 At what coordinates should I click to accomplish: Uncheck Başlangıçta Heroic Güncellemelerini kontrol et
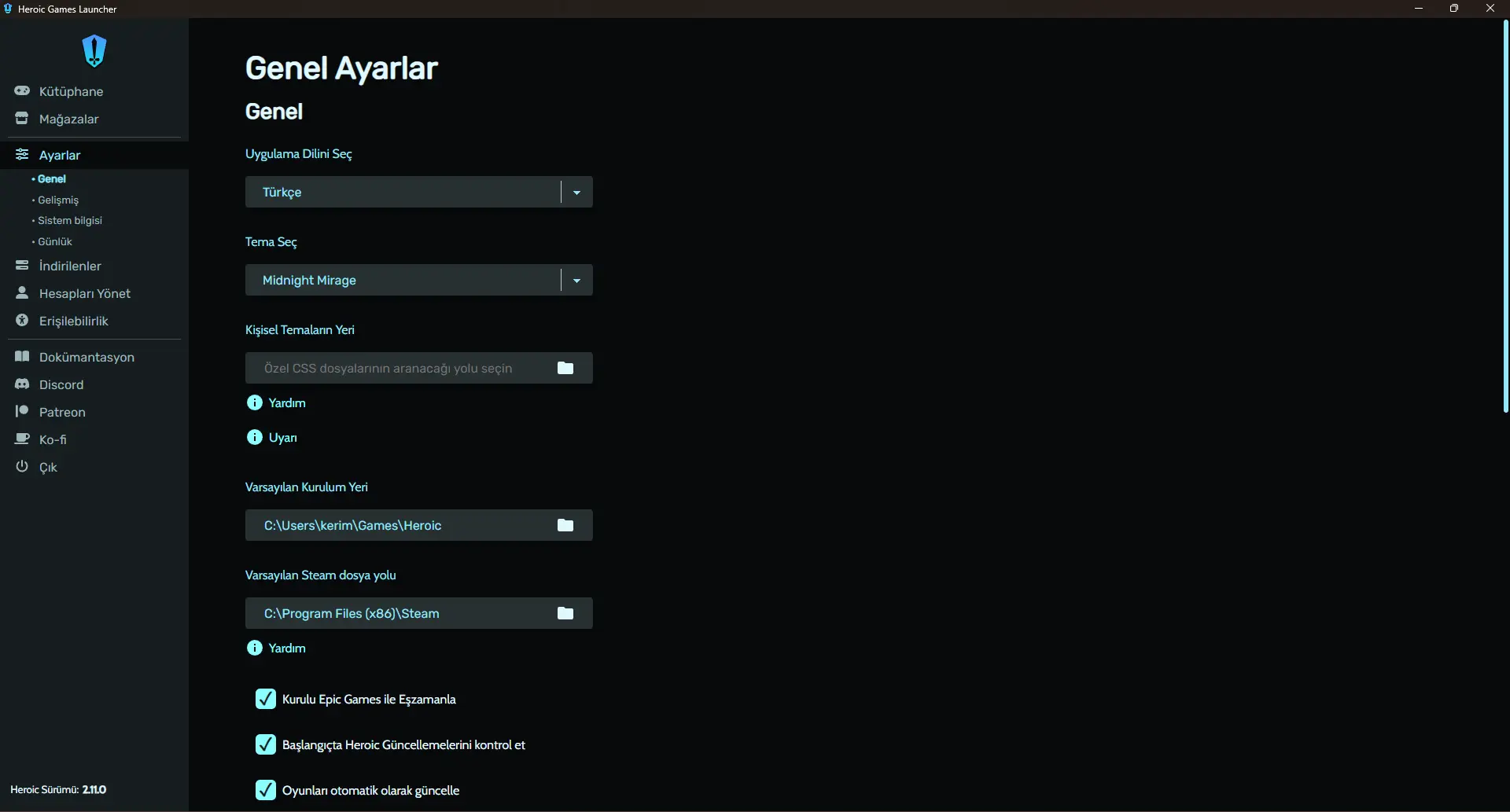point(266,744)
